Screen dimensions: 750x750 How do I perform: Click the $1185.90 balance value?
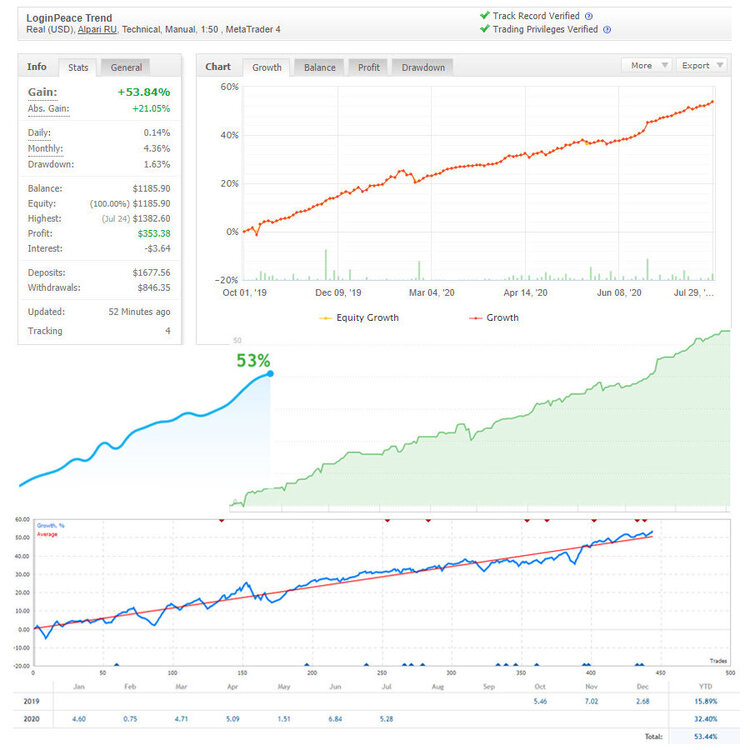pos(152,188)
